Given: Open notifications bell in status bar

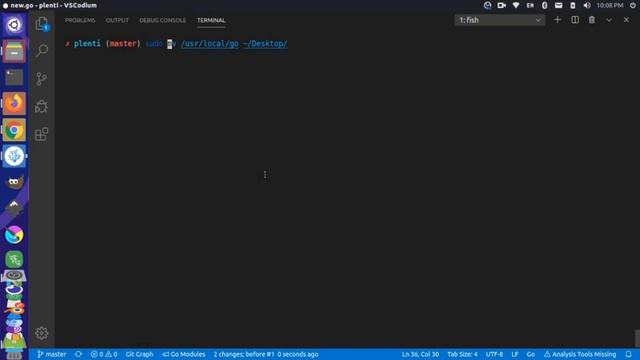Looking at the screenshot, I should pos(629,354).
